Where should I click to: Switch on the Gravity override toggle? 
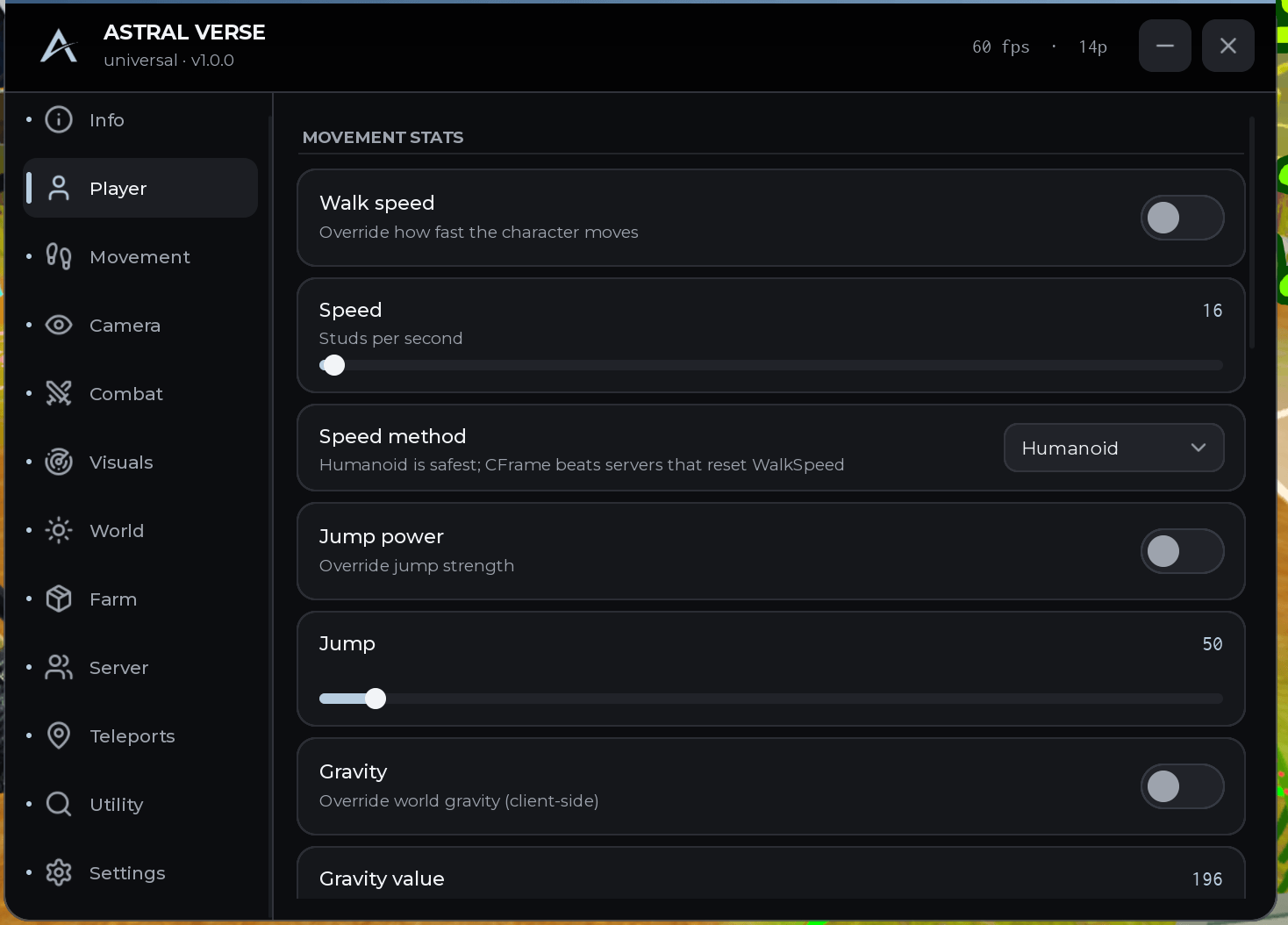pos(1182,786)
